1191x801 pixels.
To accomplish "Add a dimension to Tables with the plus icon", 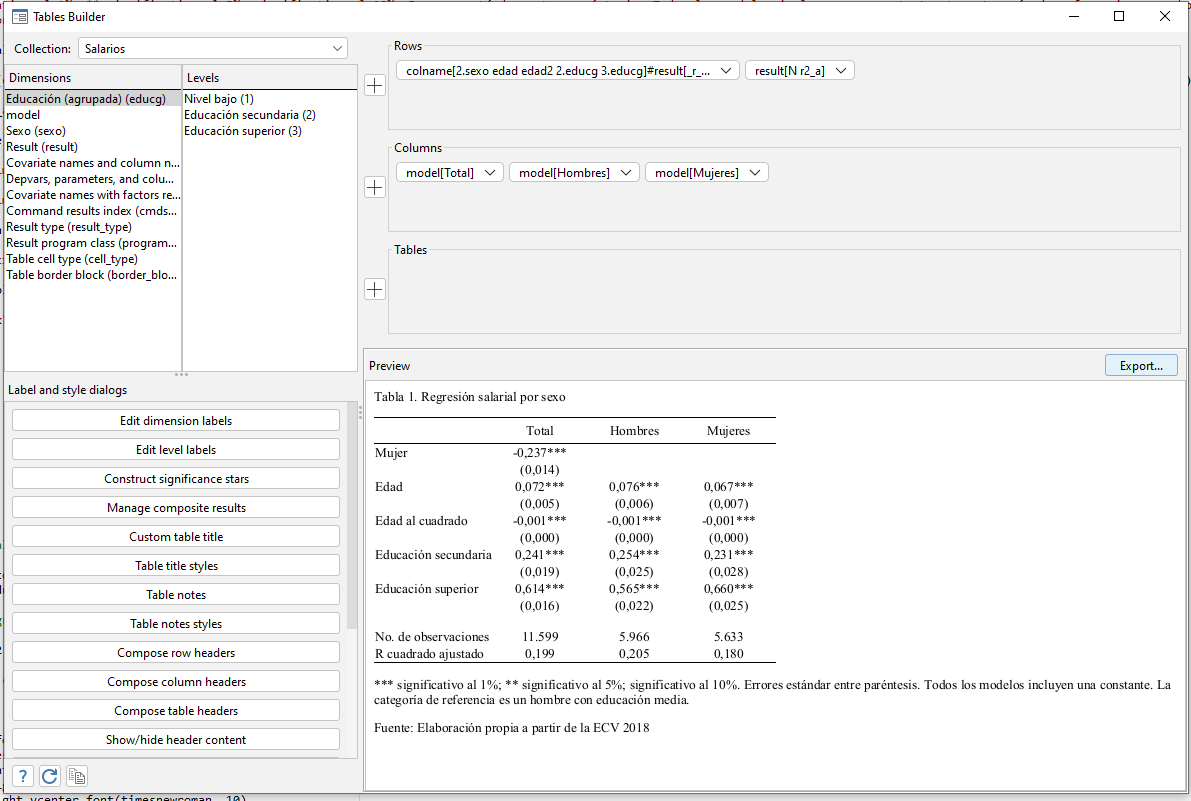I will 374,288.
